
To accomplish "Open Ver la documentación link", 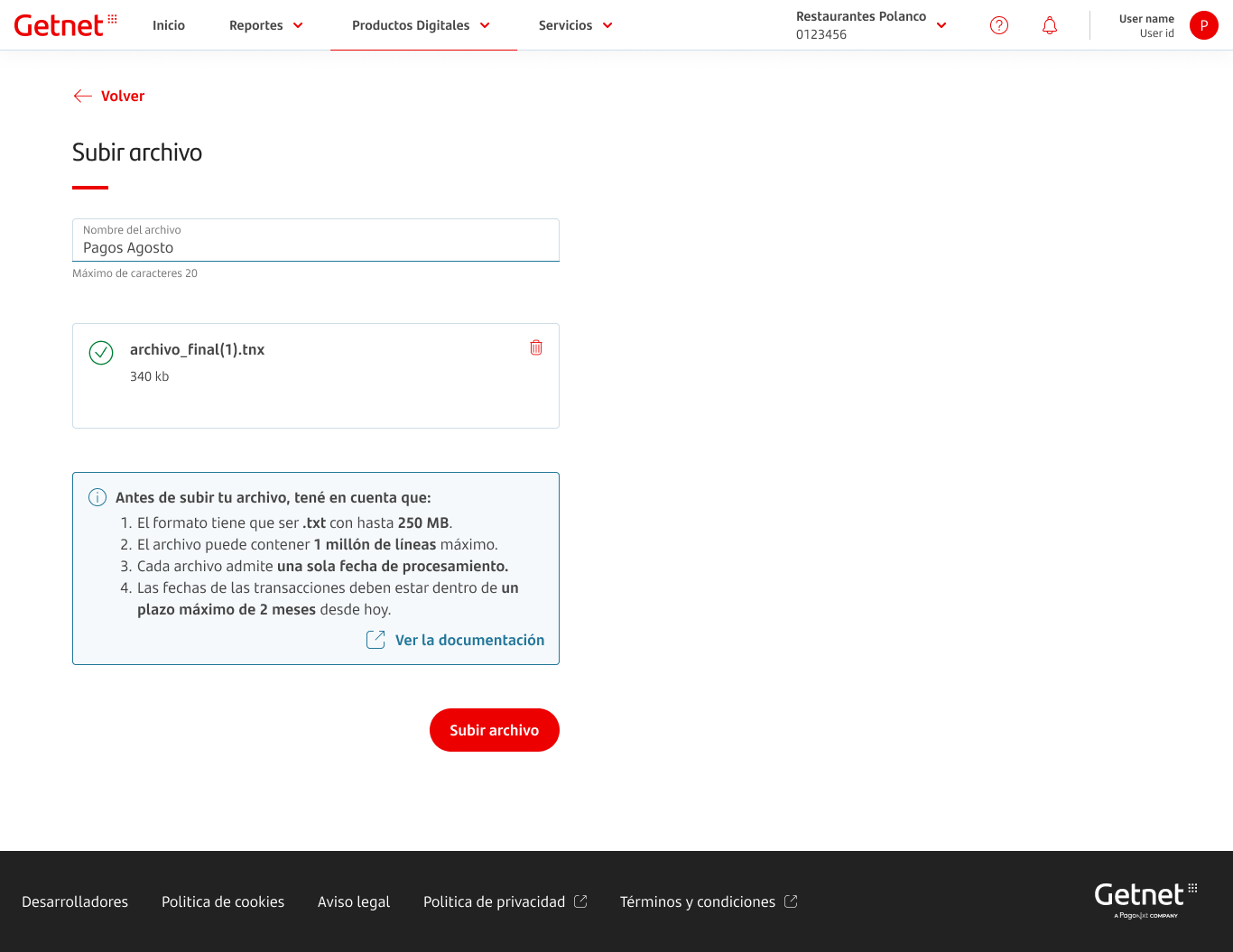I will [469, 640].
